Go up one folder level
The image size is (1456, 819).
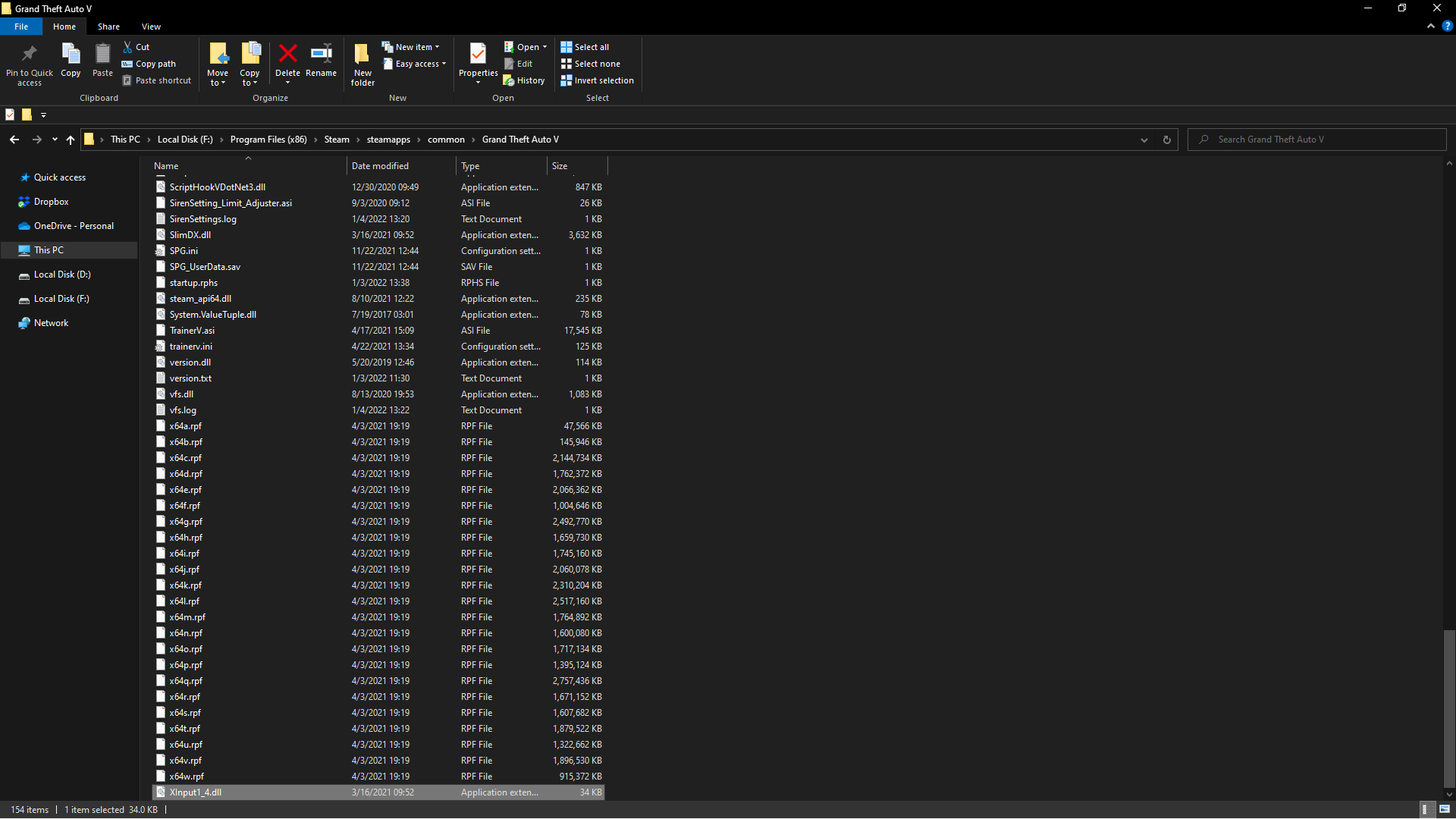(71, 140)
